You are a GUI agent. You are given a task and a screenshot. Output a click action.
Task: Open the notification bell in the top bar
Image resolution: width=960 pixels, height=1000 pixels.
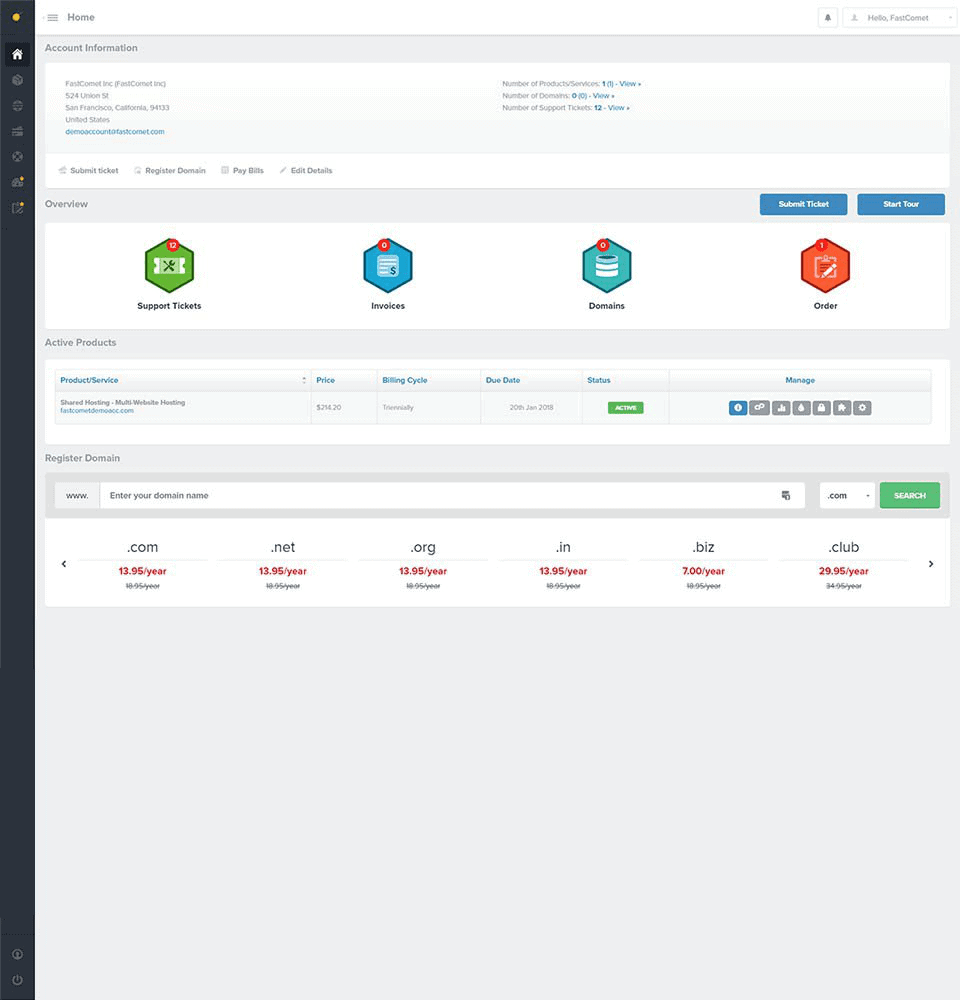(x=827, y=17)
